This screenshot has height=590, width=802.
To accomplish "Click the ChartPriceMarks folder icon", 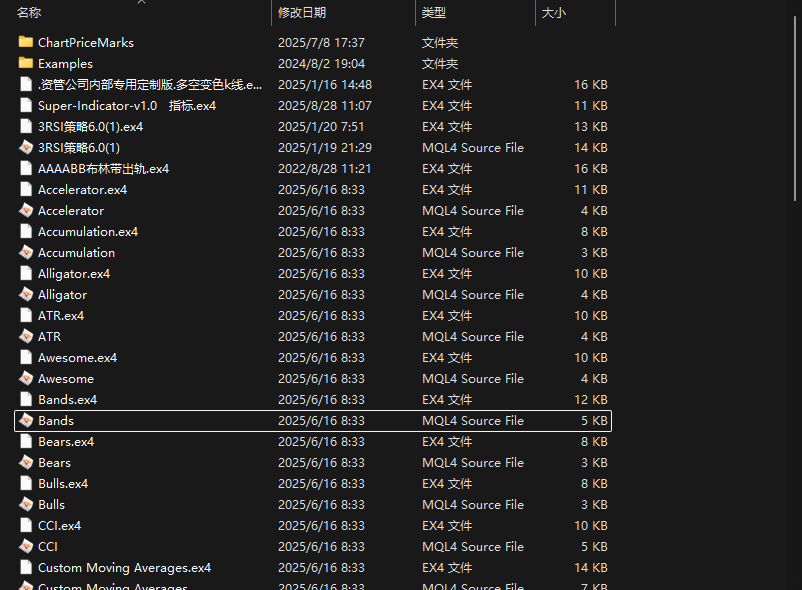I will pos(26,42).
